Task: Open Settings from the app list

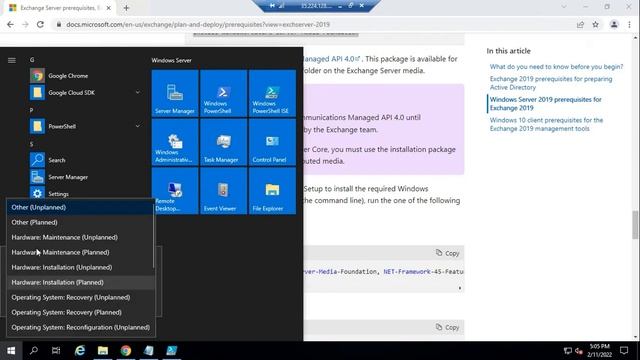Action: (86, 193)
